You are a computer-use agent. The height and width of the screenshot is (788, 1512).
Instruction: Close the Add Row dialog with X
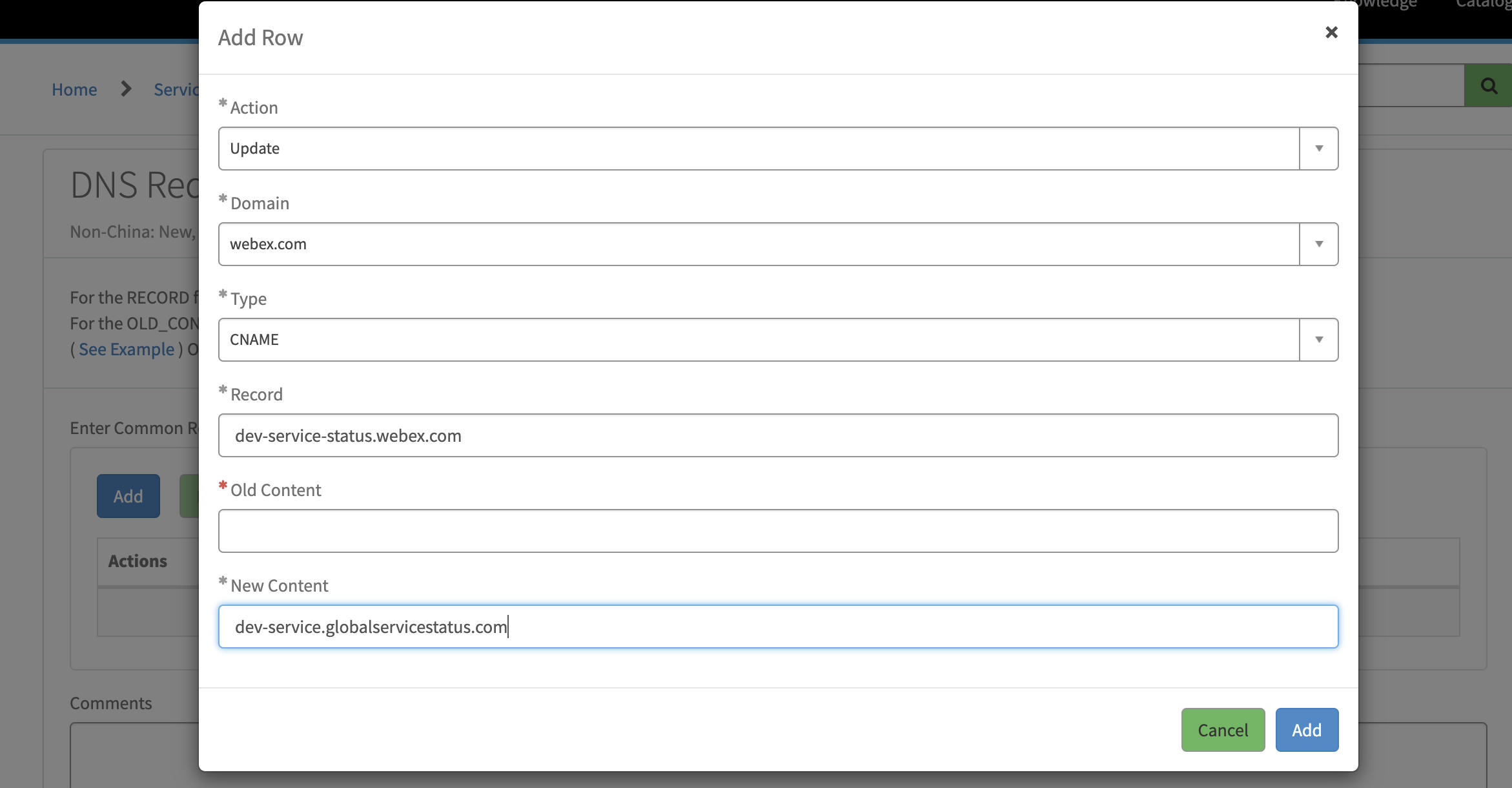click(x=1331, y=32)
